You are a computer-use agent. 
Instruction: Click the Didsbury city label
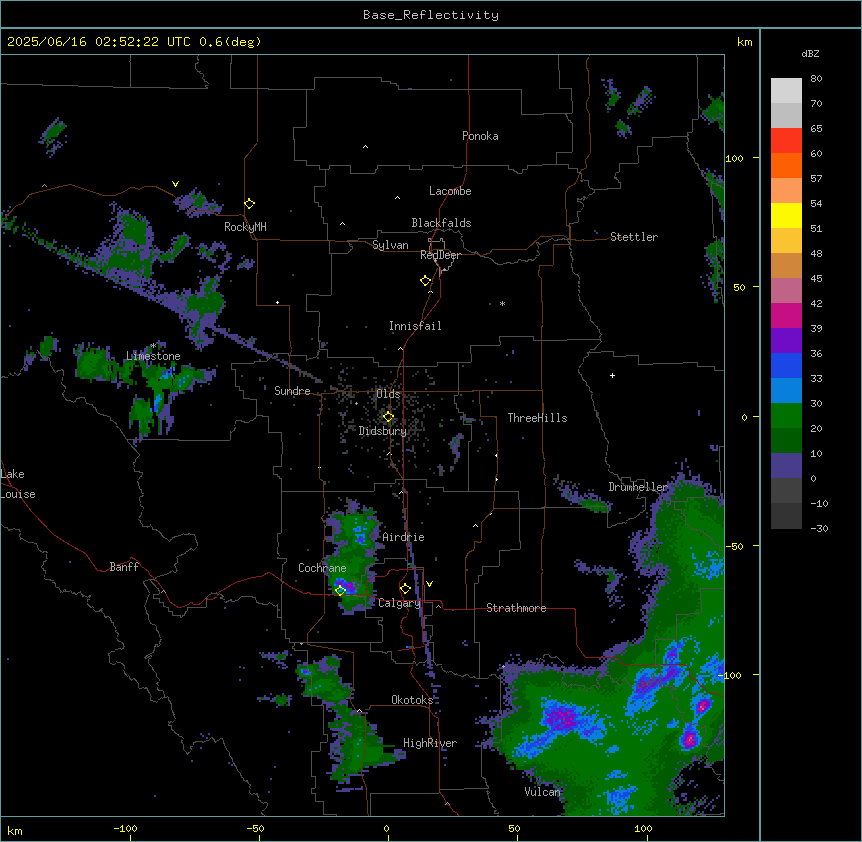(x=383, y=431)
